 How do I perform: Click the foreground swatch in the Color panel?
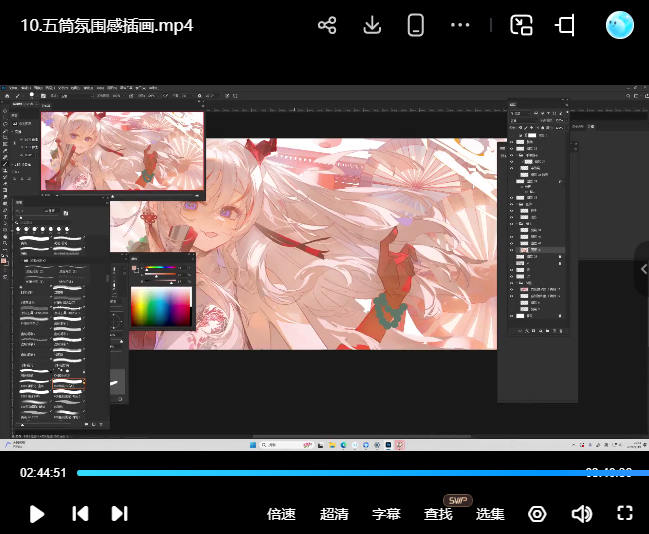(134, 268)
